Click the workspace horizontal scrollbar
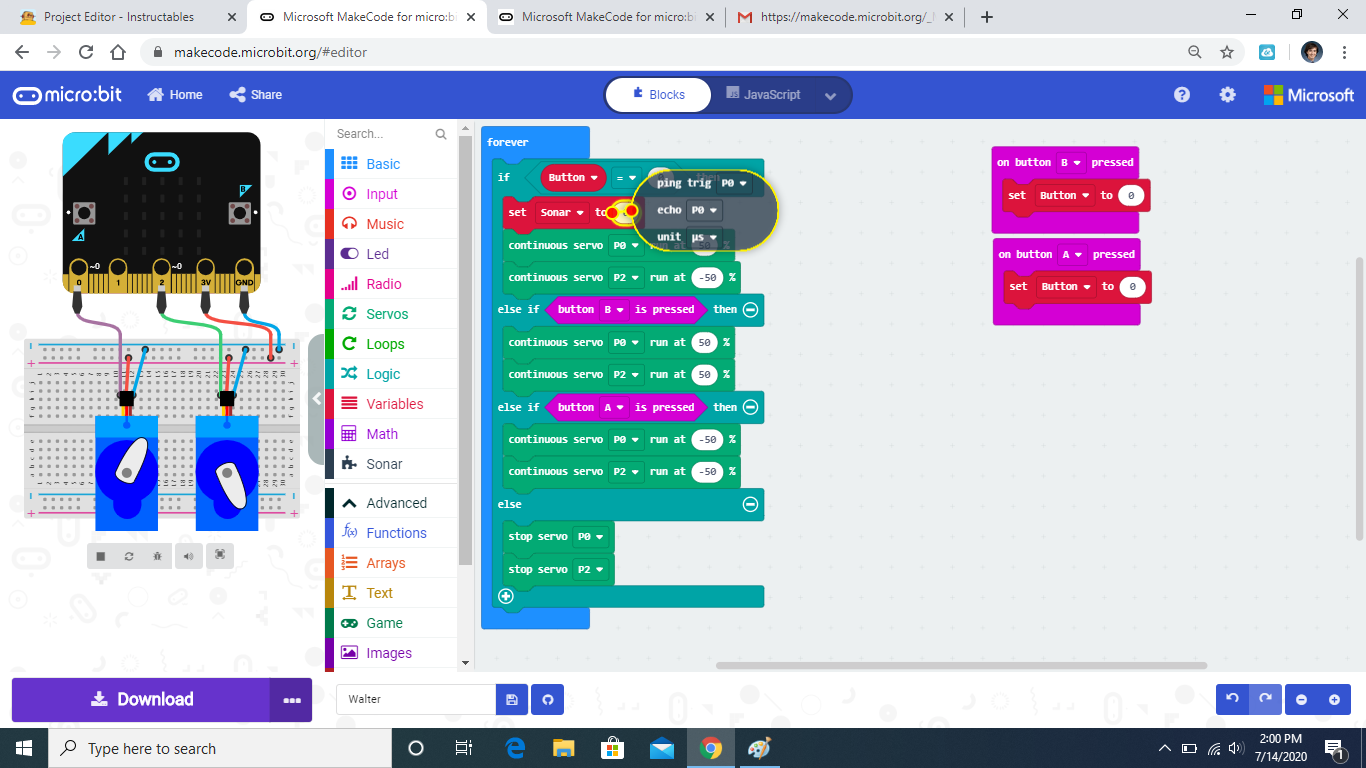 click(x=961, y=666)
